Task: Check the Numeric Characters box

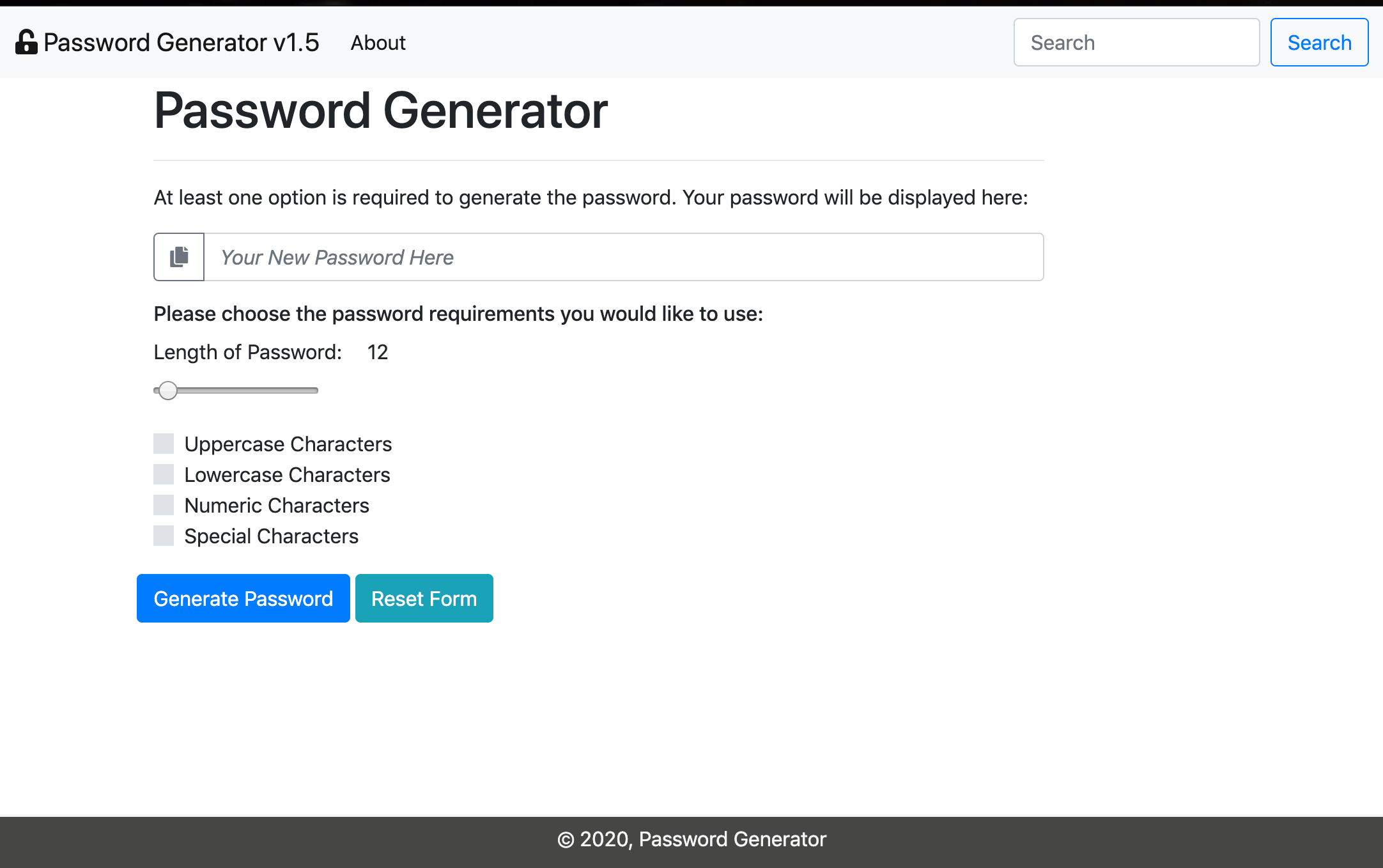Action: point(164,505)
